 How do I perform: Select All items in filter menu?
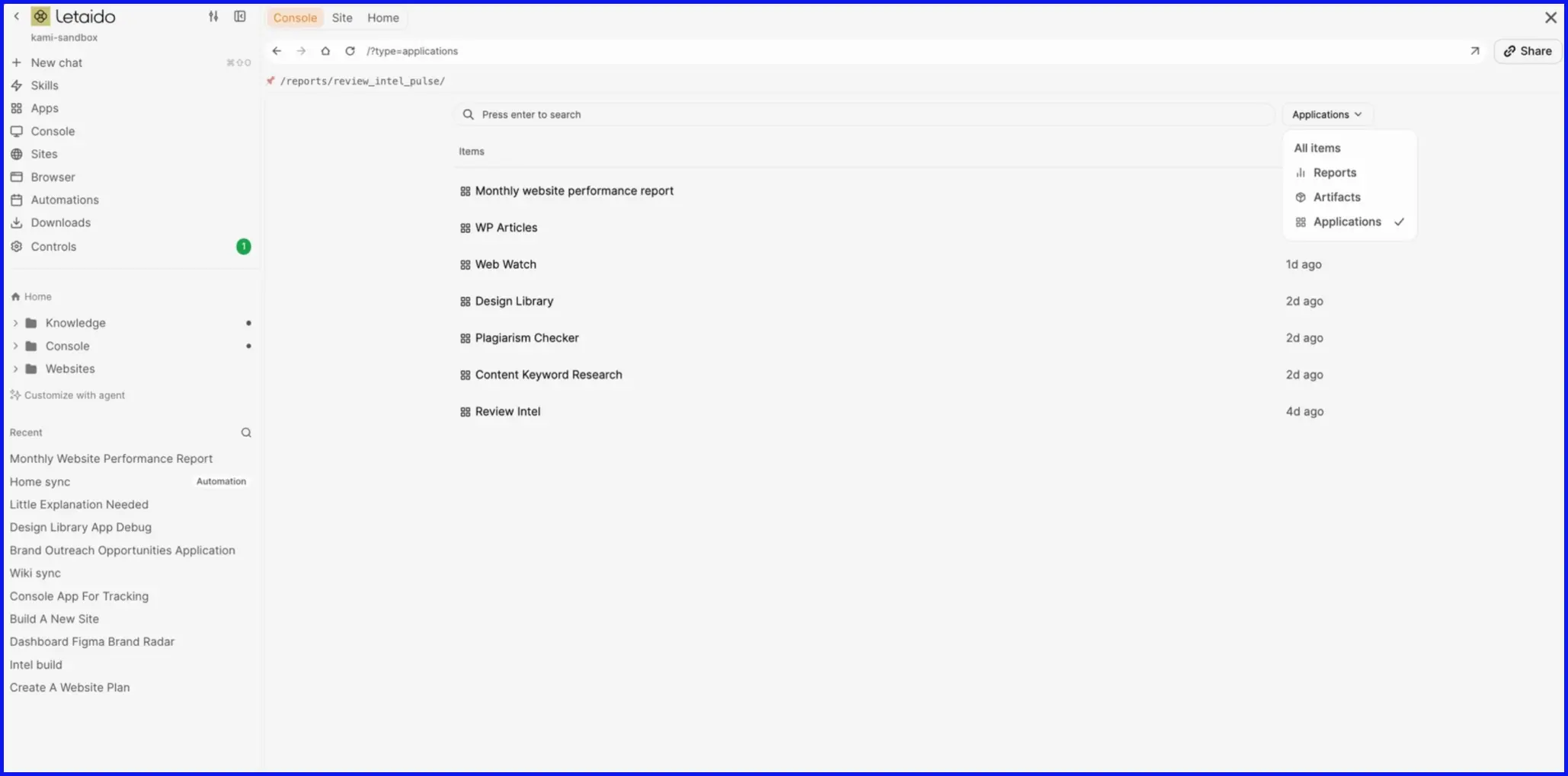(x=1317, y=148)
